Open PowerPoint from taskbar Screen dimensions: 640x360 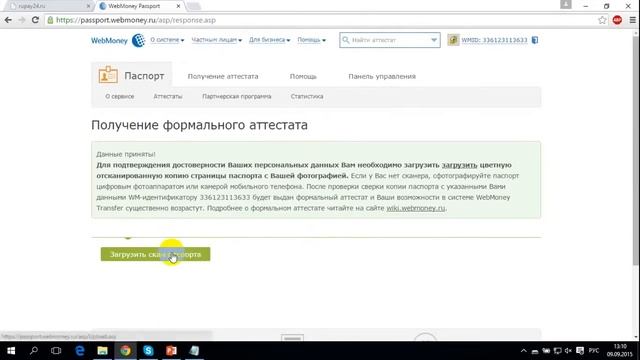171,351
